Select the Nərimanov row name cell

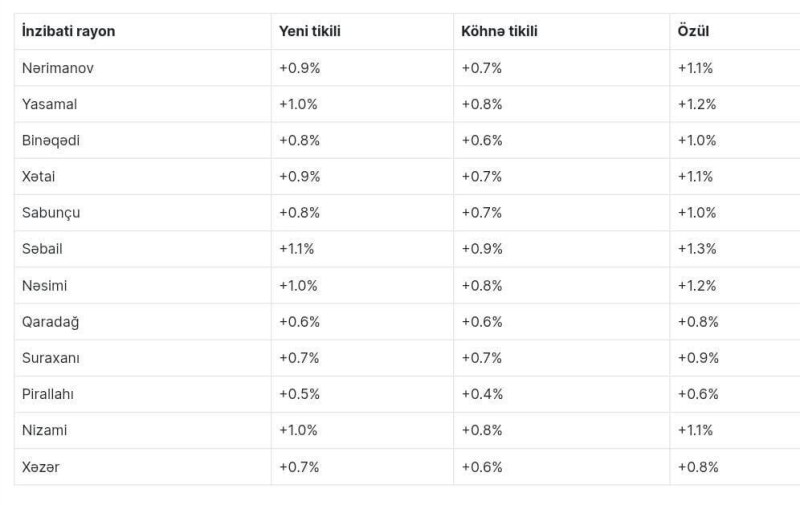click(x=58, y=68)
